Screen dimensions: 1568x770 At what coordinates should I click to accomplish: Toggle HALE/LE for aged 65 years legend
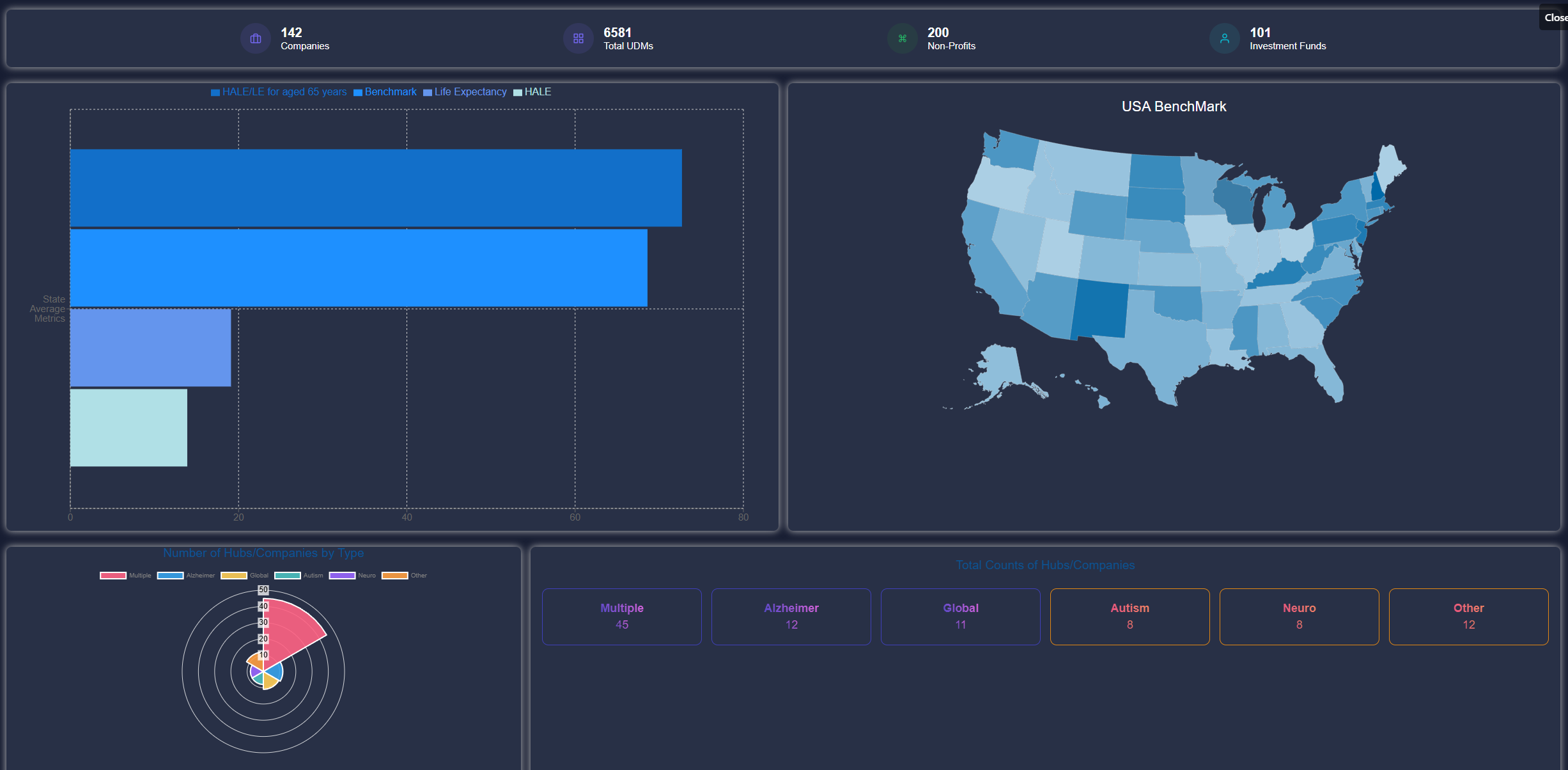279,92
